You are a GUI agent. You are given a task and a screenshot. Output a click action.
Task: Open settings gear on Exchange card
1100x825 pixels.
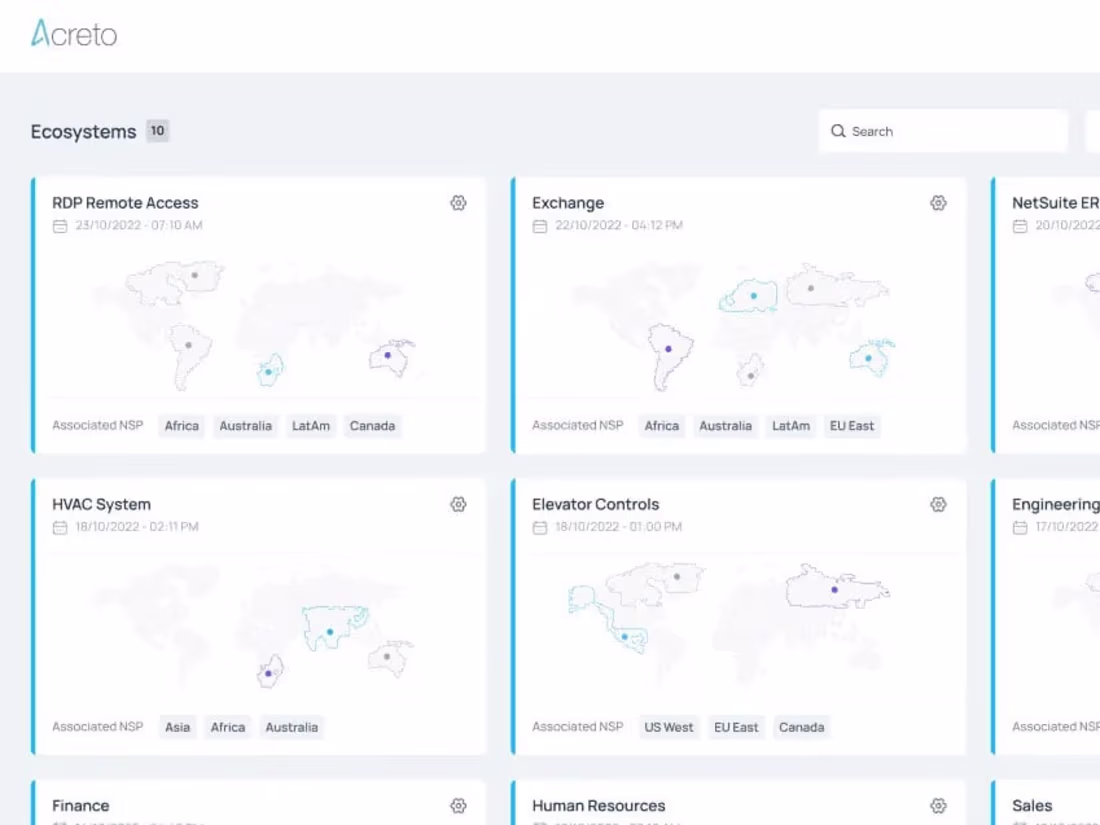point(938,203)
